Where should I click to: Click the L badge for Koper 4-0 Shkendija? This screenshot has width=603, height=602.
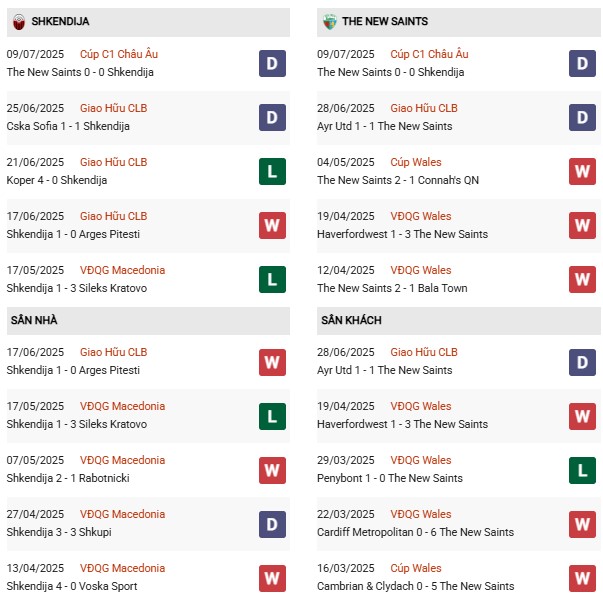pos(271,172)
